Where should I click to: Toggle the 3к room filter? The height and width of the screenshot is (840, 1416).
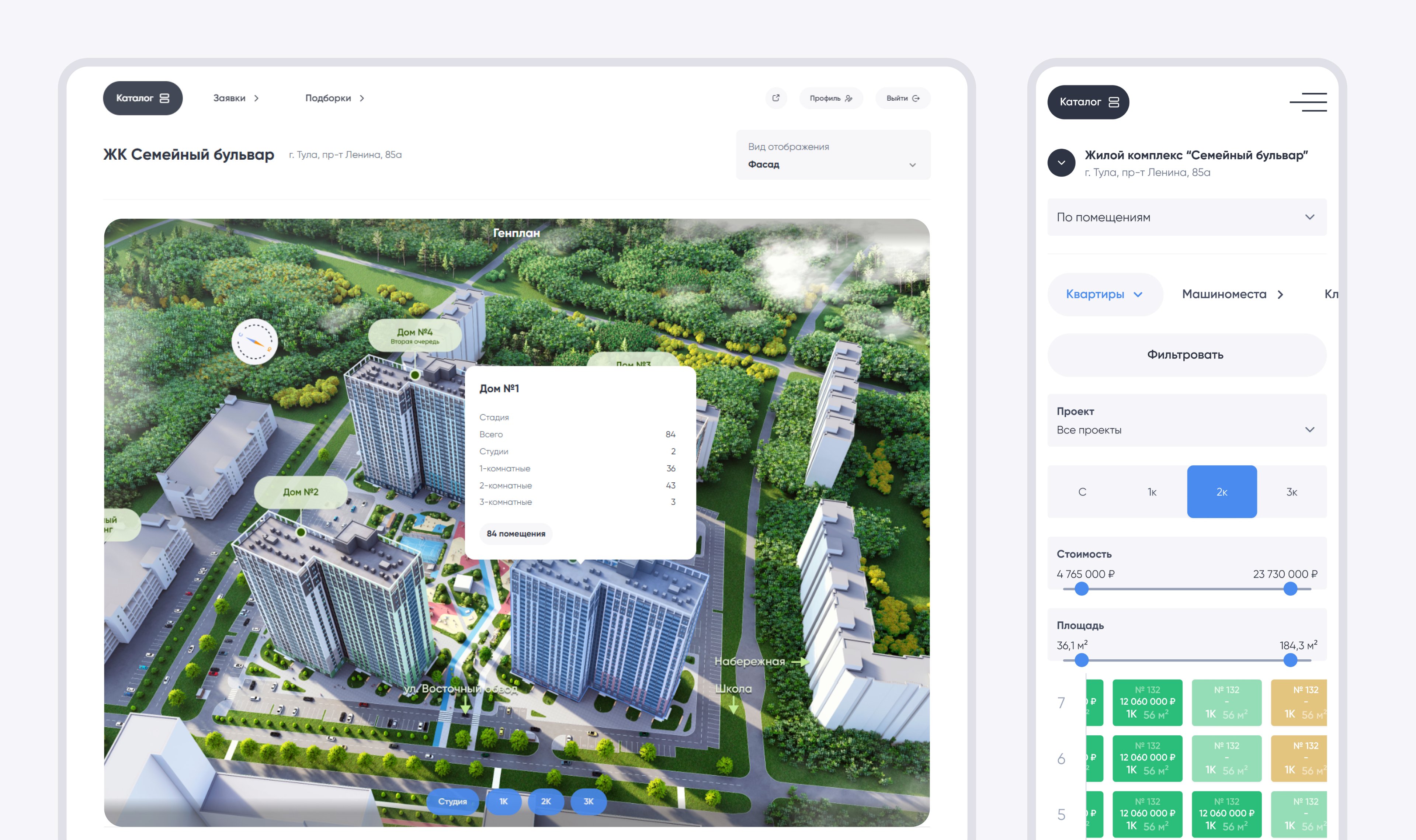(1291, 491)
